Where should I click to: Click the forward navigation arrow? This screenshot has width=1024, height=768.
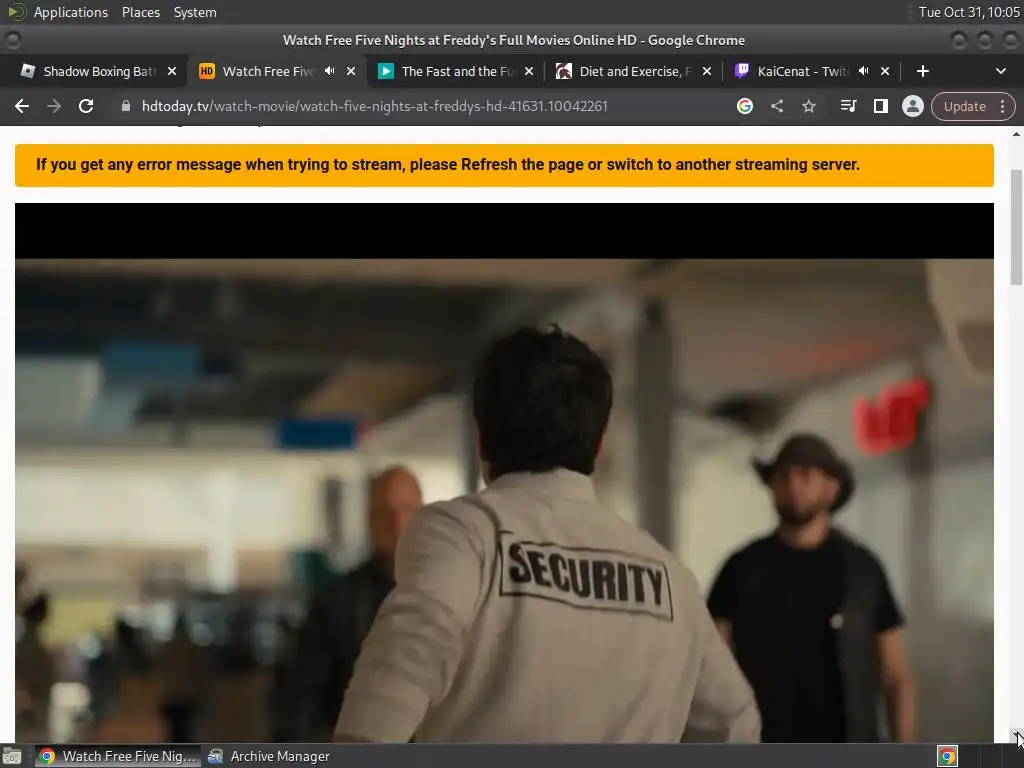pyautogui.click(x=54, y=106)
